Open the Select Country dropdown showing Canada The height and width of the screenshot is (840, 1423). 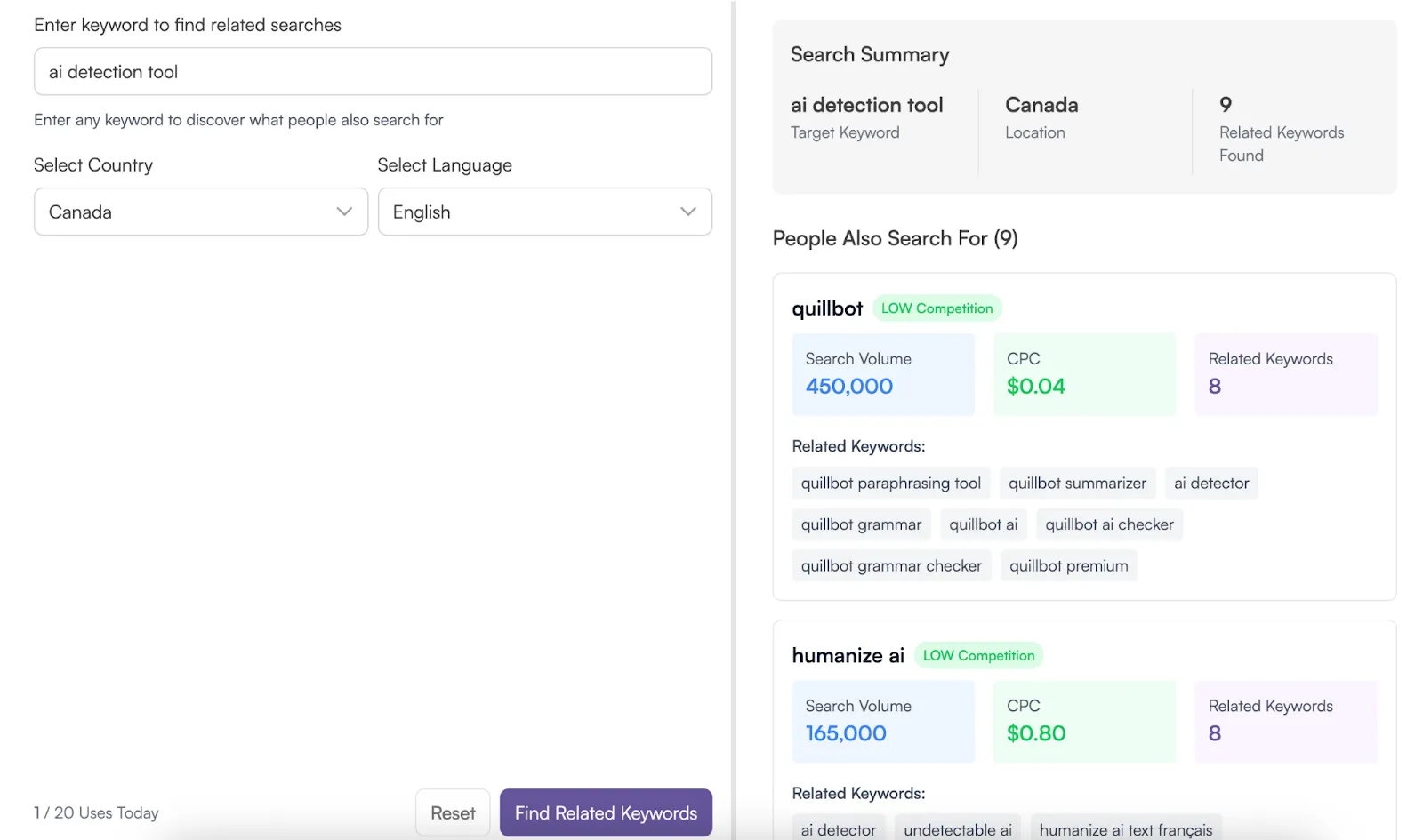click(201, 212)
